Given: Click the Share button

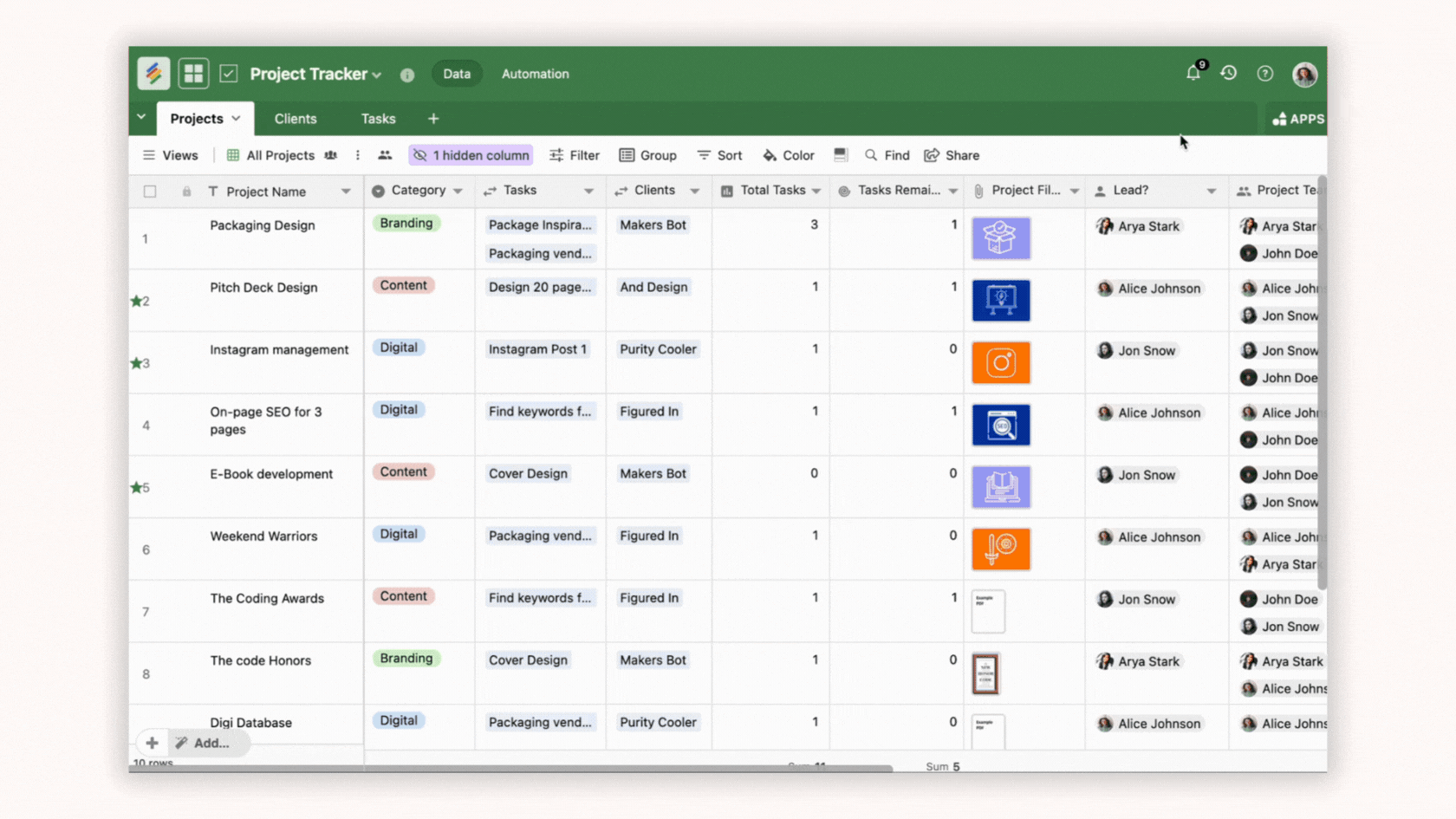Looking at the screenshot, I should pyautogui.click(x=952, y=155).
